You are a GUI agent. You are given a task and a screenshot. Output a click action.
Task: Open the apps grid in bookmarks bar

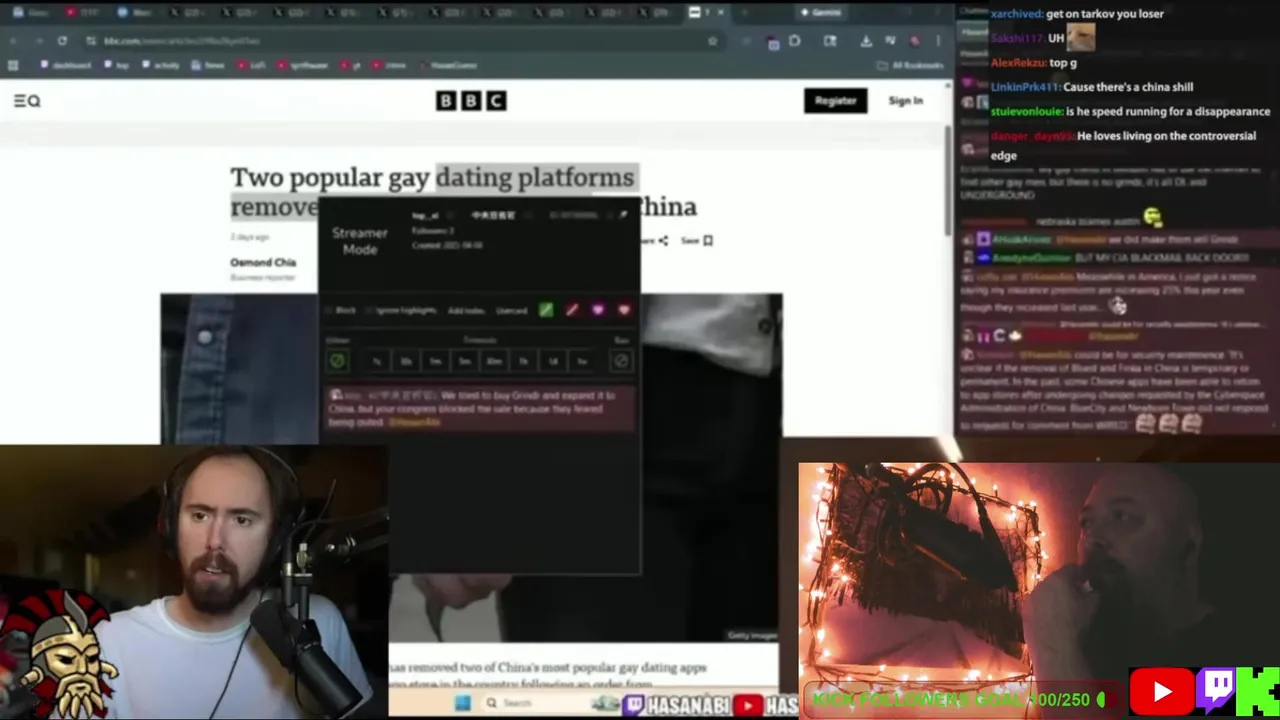[13, 65]
